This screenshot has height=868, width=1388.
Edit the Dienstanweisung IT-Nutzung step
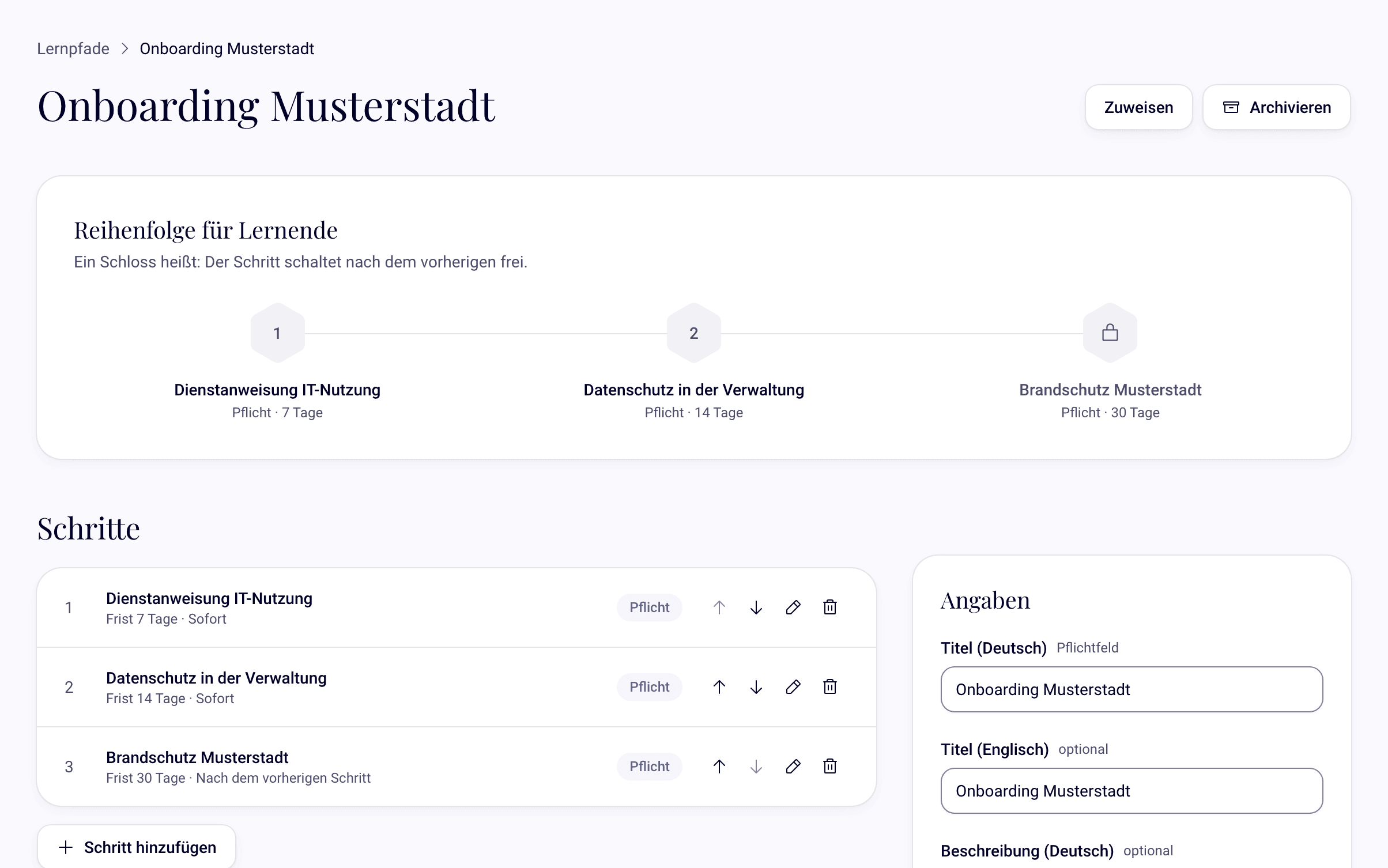tap(793, 607)
